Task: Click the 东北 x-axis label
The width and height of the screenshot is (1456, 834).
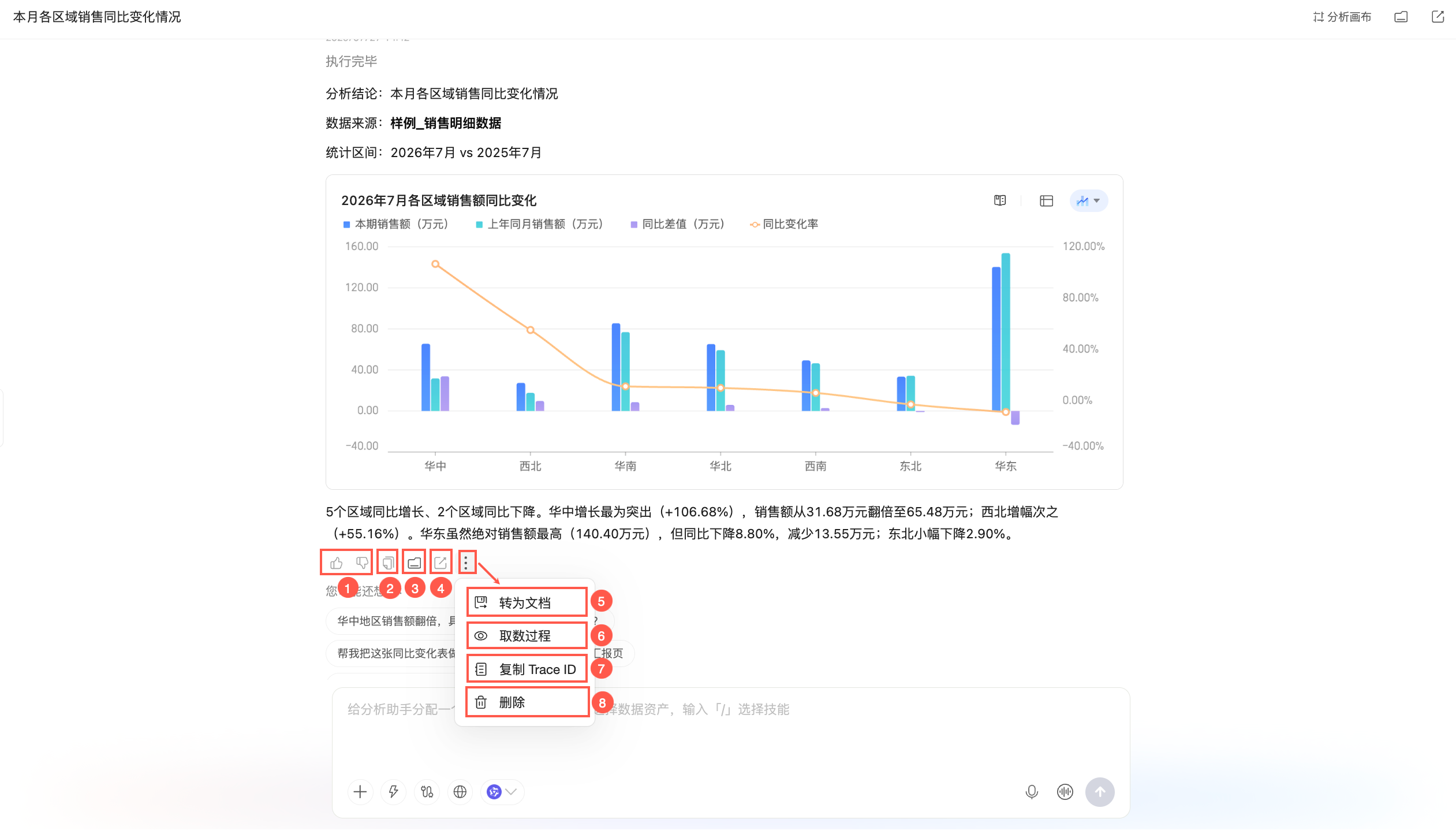Action: (x=910, y=466)
